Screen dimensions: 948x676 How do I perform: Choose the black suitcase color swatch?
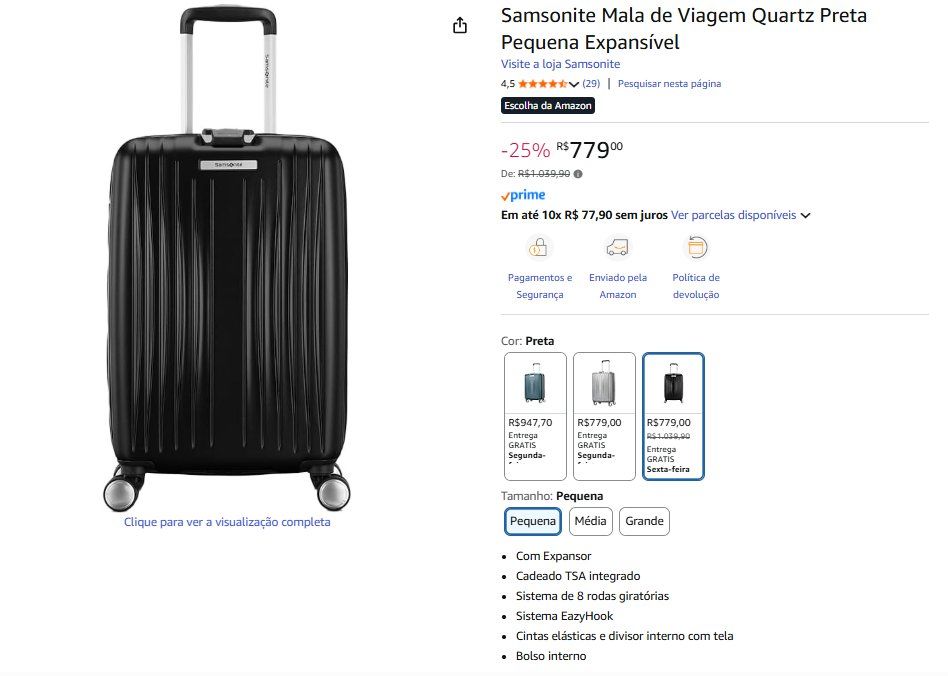click(x=674, y=416)
